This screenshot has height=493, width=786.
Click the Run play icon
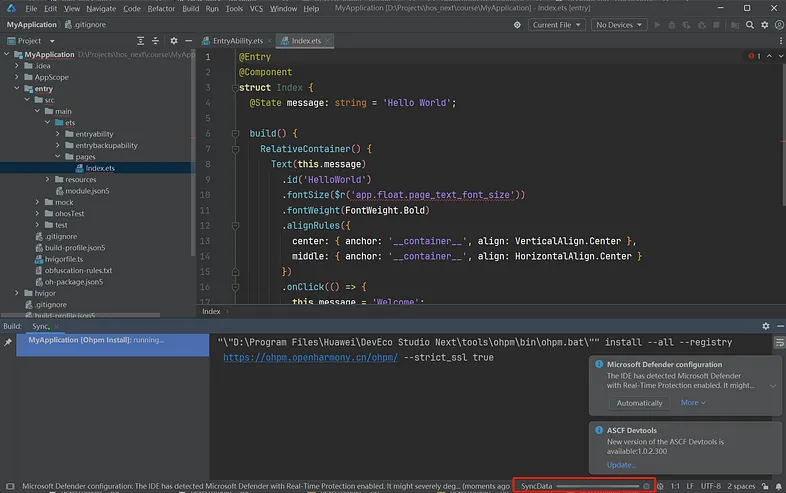tap(657, 25)
